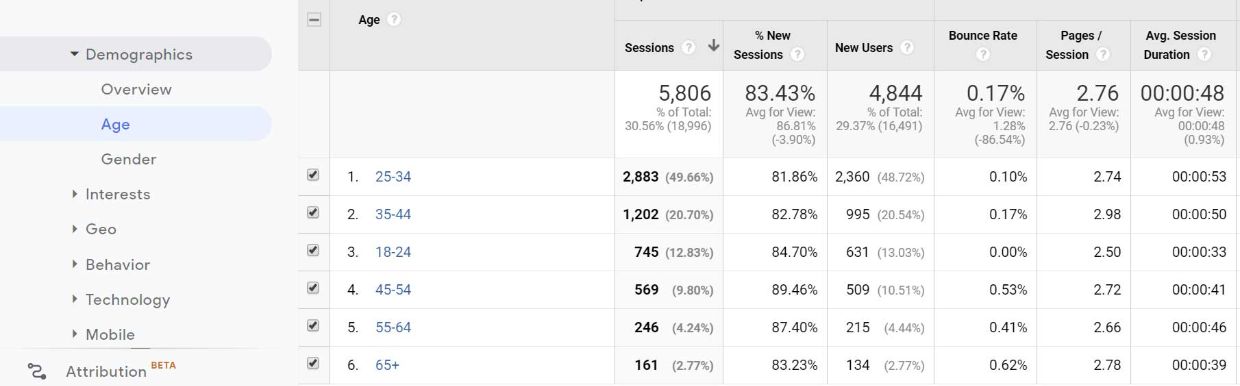Uncheck the 25-34 age row checkbox
The height and width of the screenshot is (386, 1240).
[313, 175]
